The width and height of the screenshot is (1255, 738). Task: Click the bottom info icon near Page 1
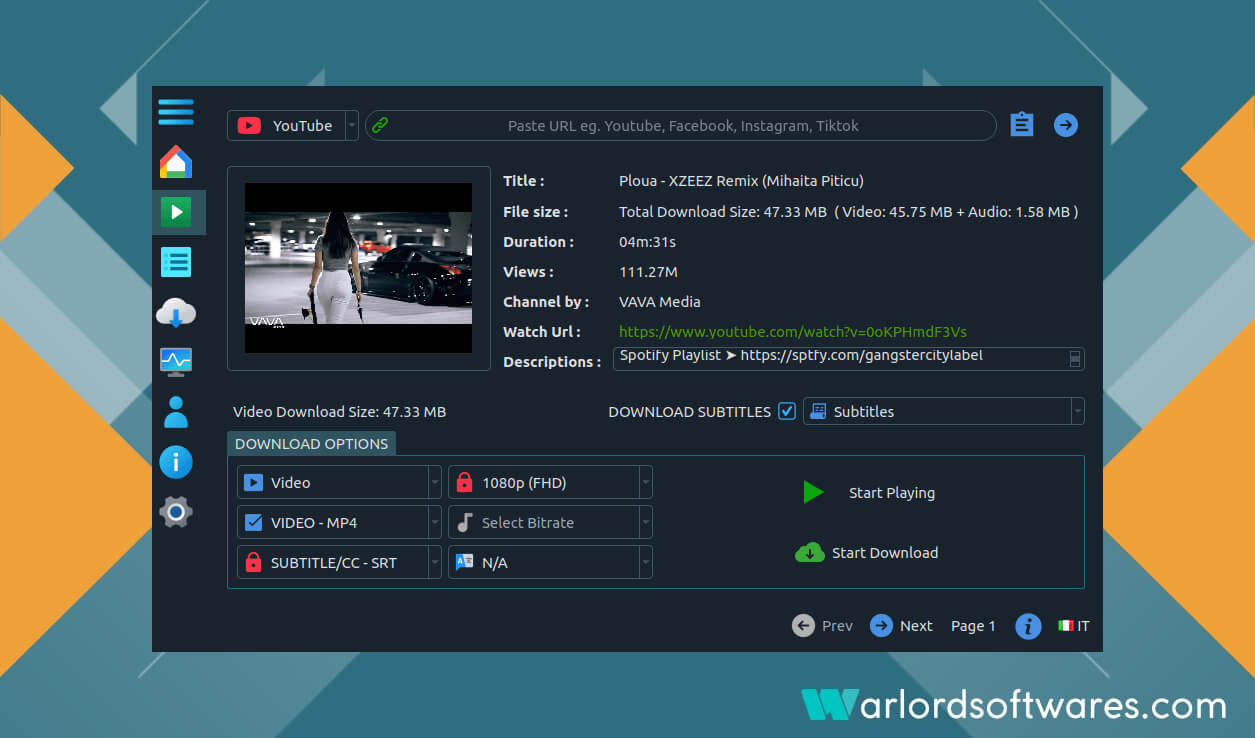(1028, 626)
